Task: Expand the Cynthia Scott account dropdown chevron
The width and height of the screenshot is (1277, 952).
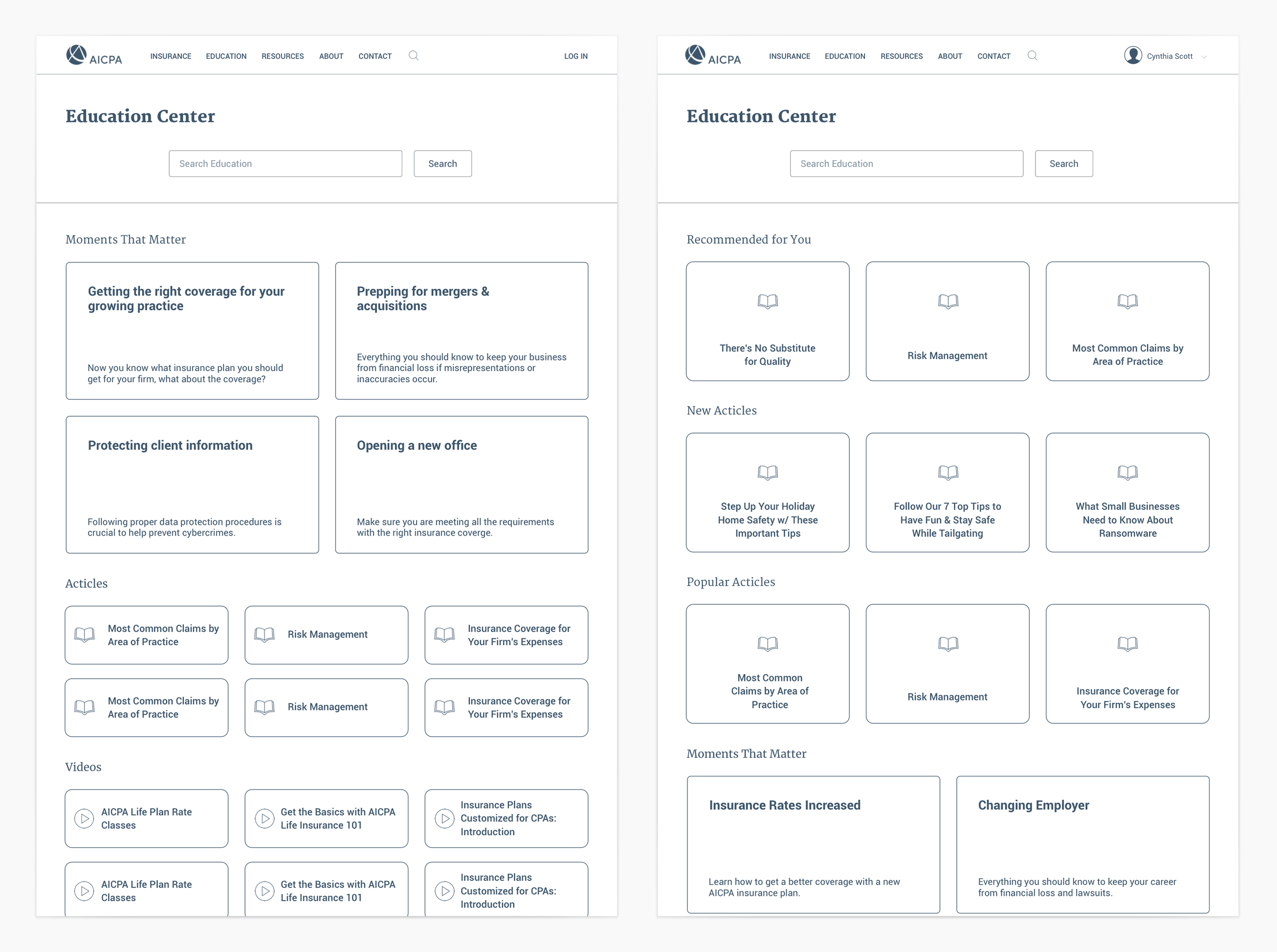Action: click(1204, 57)
